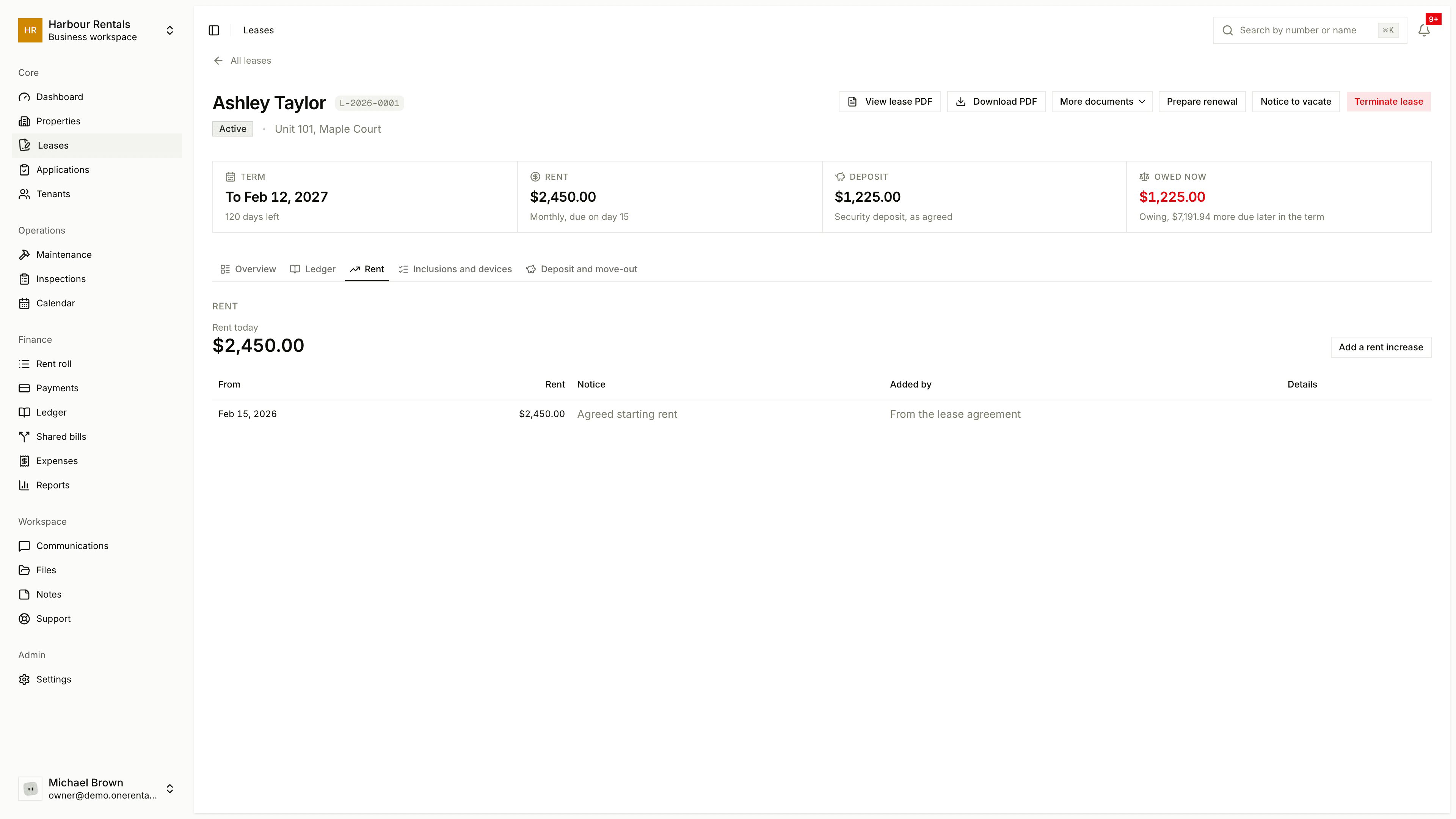Image resolution: width=1456 pixels, height=819 pixels.
Task: Focus the Search by number or name field
Action: (1310, 30)
